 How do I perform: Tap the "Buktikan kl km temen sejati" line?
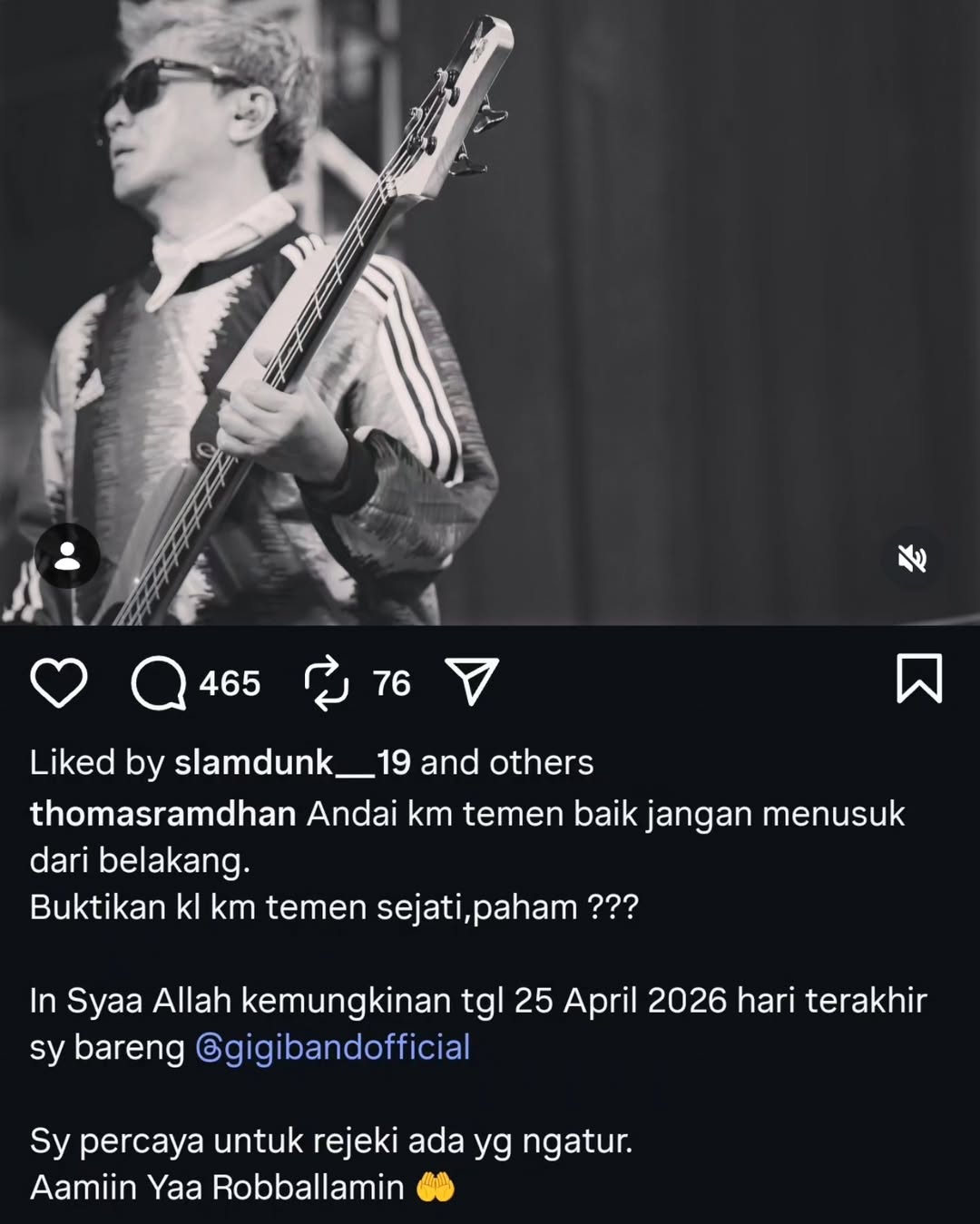334,907
